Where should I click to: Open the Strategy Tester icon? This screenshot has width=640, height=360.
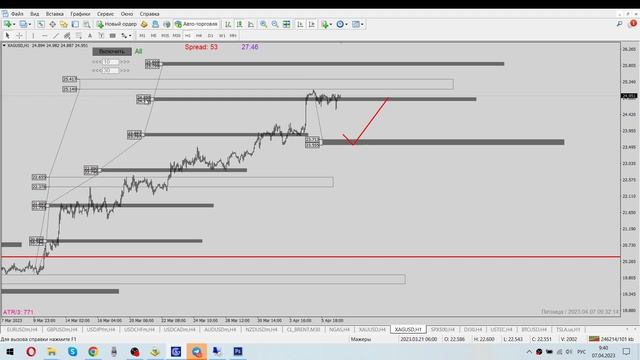(x=87, y=24)
